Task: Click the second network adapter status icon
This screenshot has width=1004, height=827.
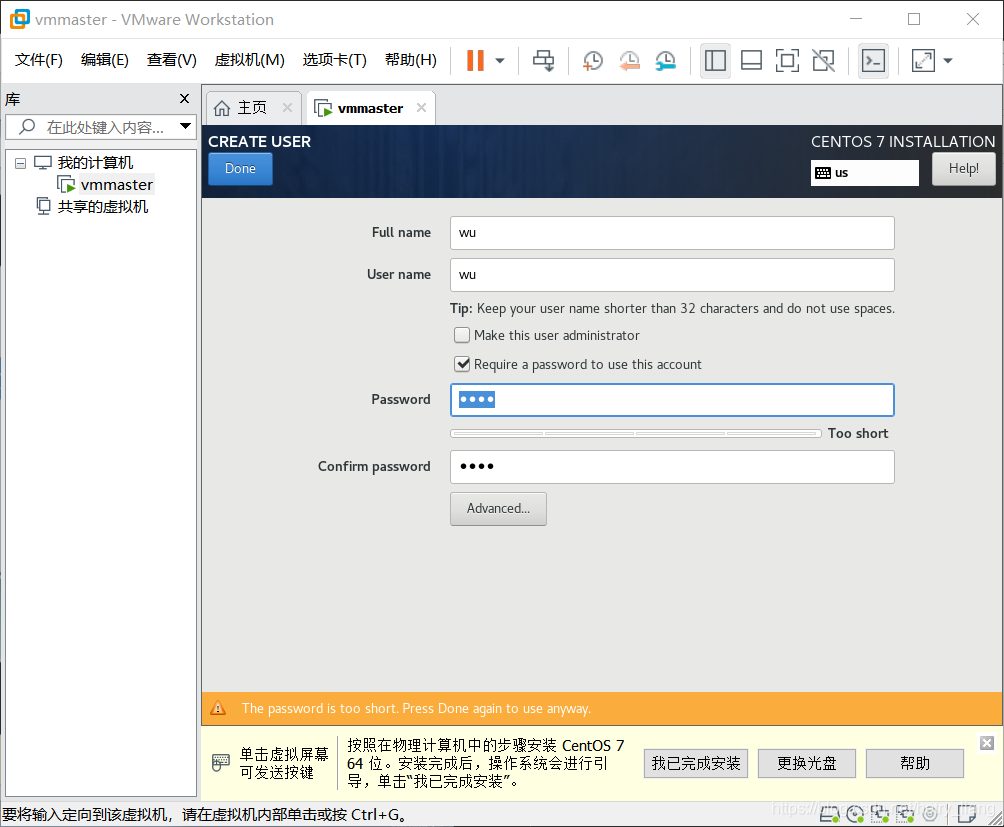Action: (905, 814)
